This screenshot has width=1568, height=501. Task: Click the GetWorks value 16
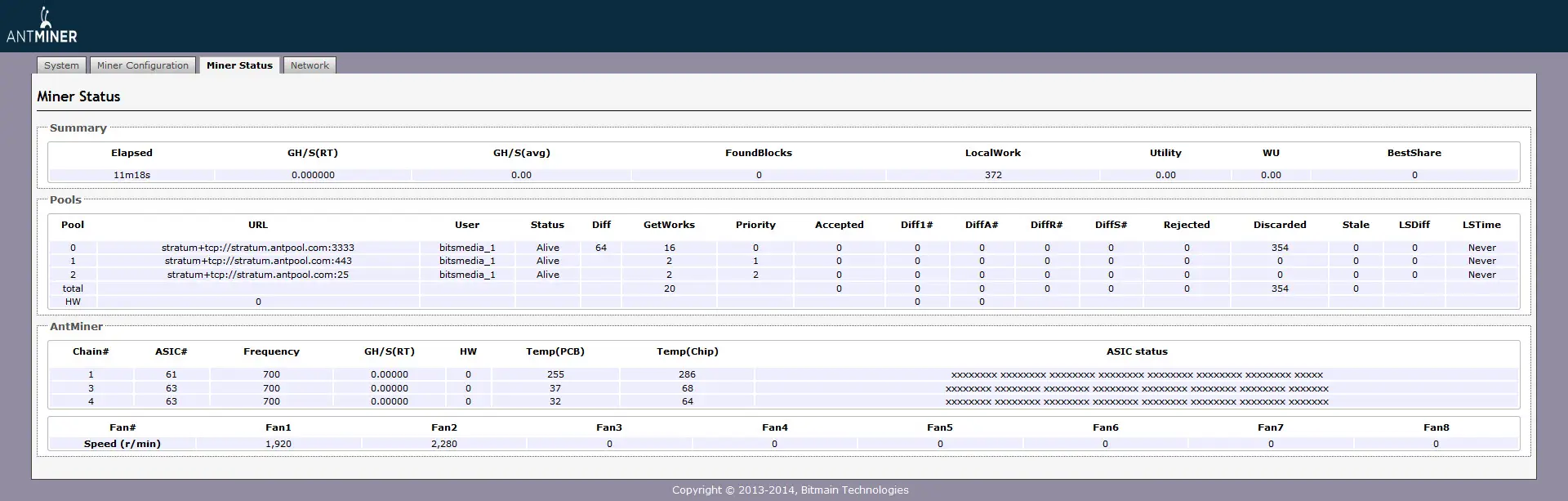pyautogui.click(x=670, y=248)
